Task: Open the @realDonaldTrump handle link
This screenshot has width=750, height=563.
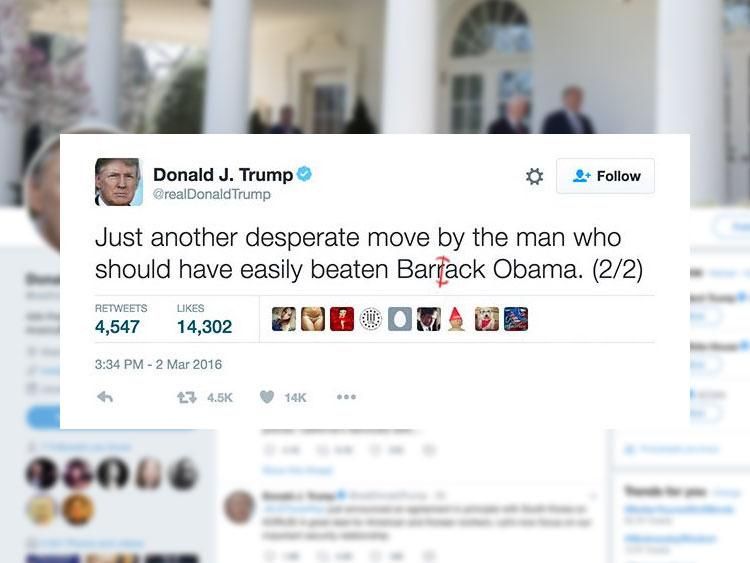Action: [x=211, y=194]
